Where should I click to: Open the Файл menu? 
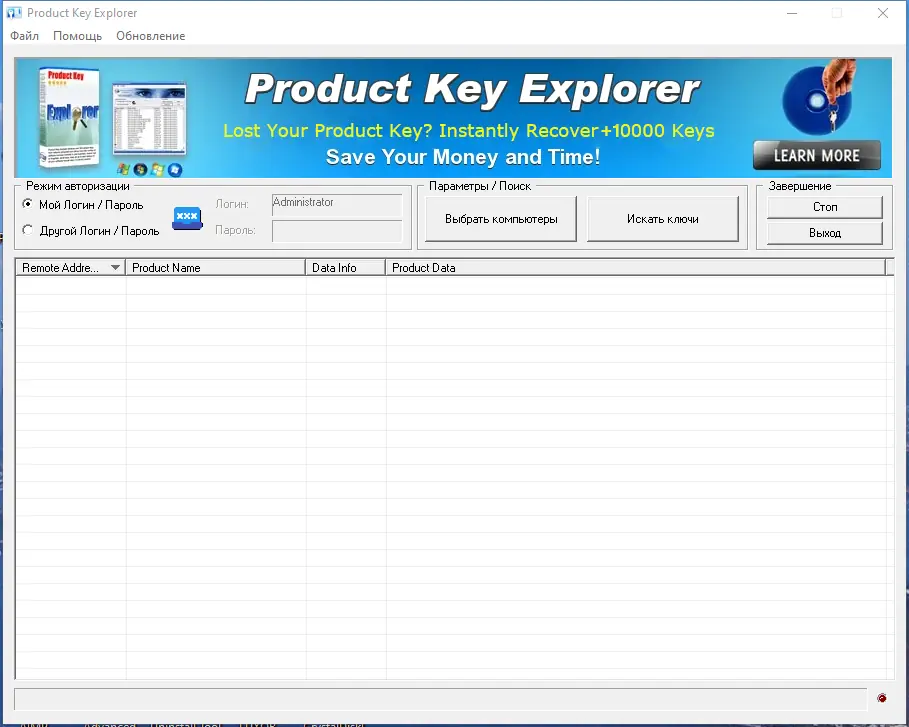(x=24, y=35)
